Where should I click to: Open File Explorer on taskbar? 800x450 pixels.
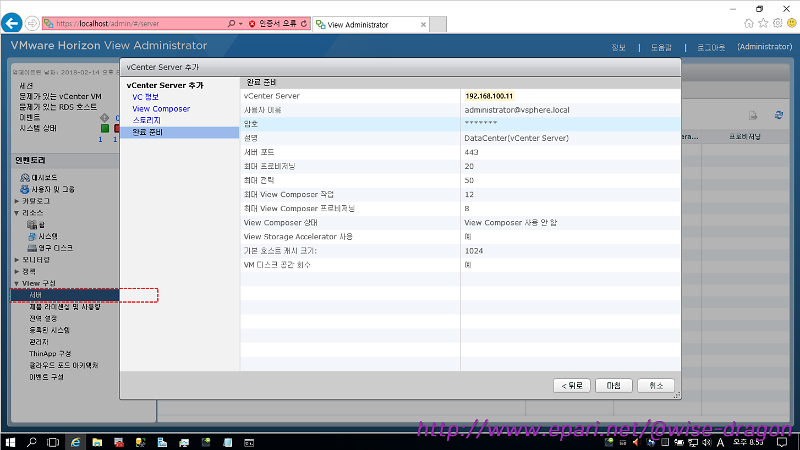(97, 442)
